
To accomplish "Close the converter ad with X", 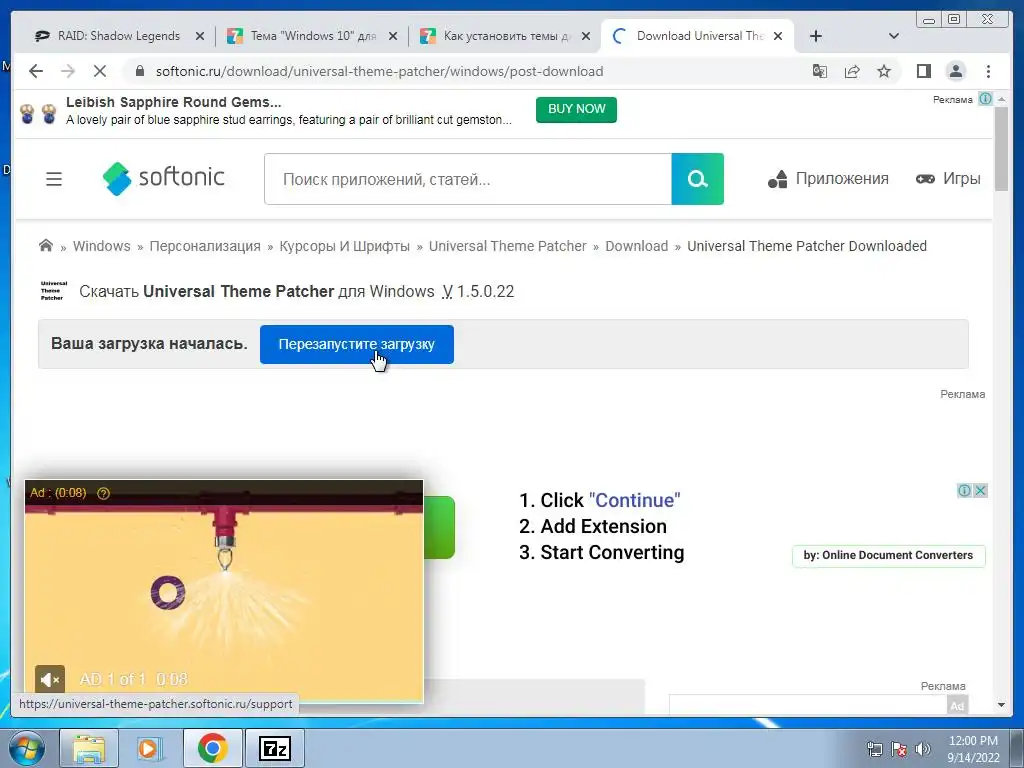I will 980,490.
